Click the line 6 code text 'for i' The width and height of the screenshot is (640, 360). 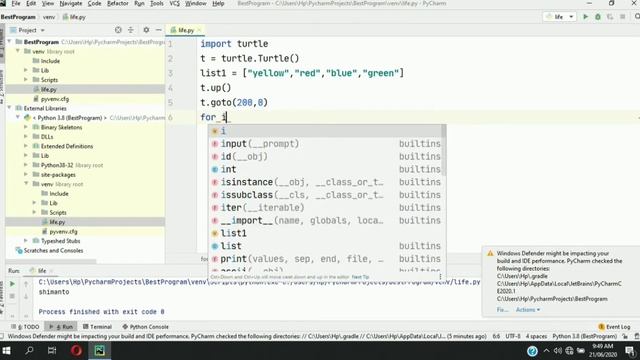pyautogui.click(x=213, y=117)
